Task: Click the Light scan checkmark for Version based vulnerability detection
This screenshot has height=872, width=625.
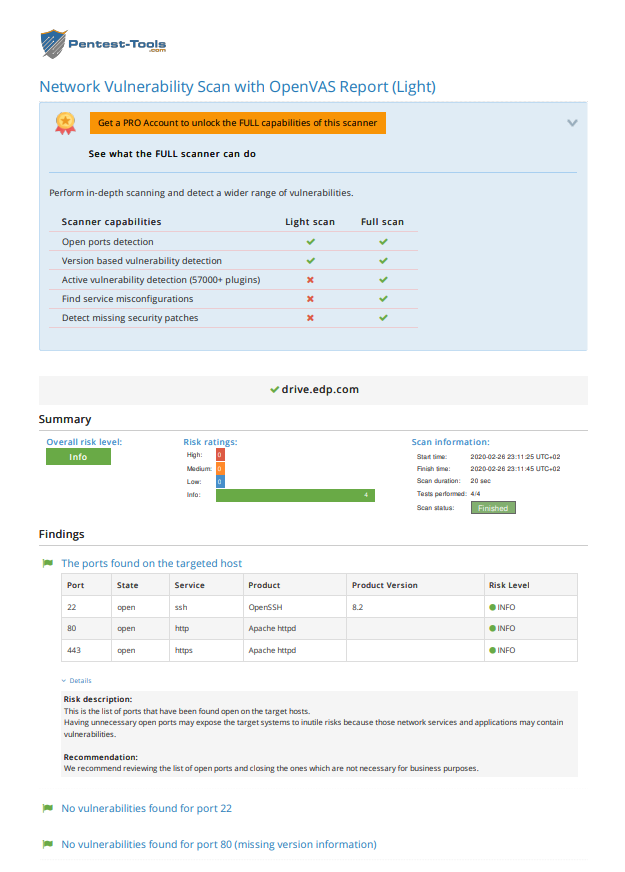Action: point(310,261)
